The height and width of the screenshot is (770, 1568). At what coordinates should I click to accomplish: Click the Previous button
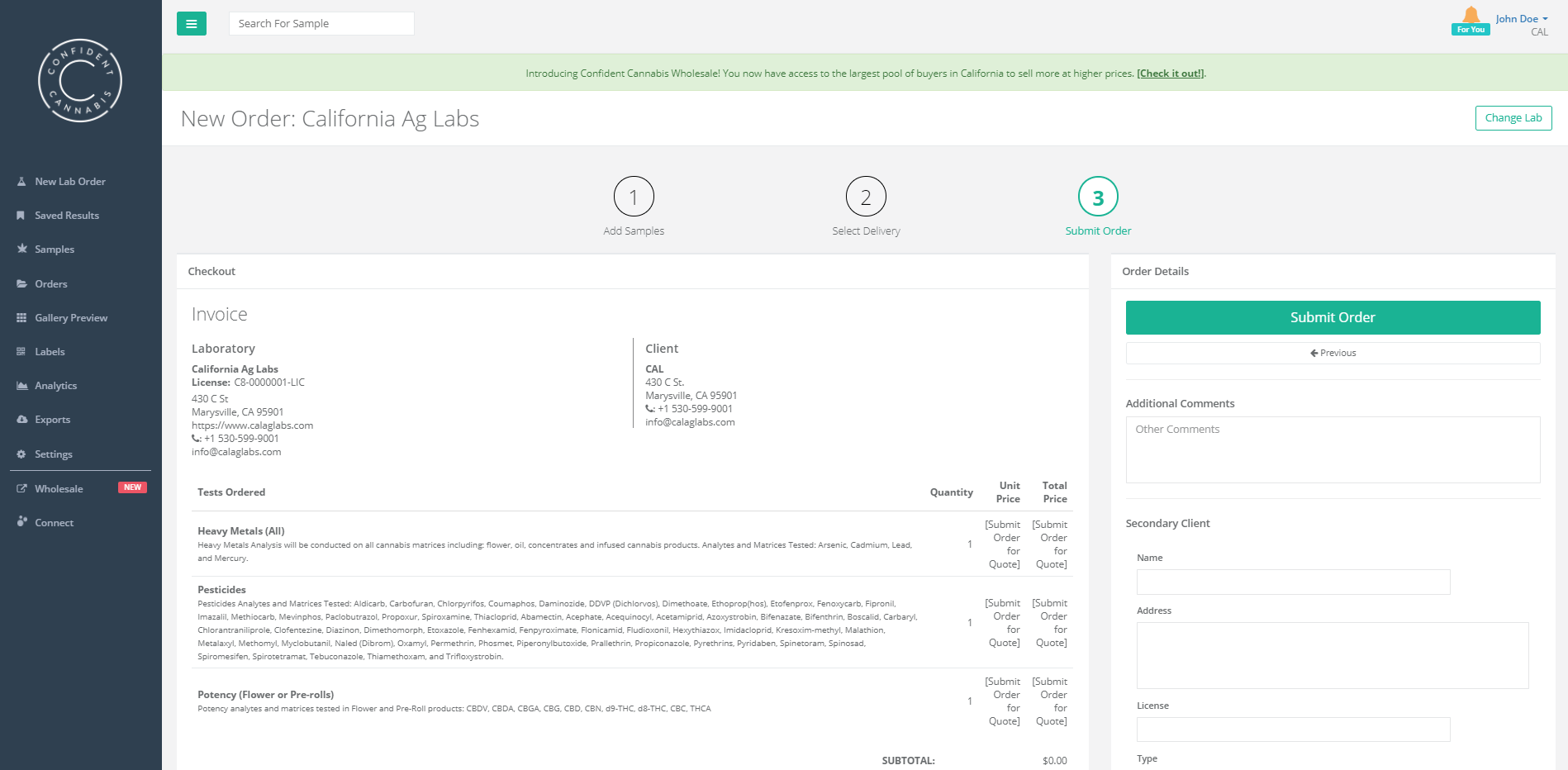(x=1333, y=353)
